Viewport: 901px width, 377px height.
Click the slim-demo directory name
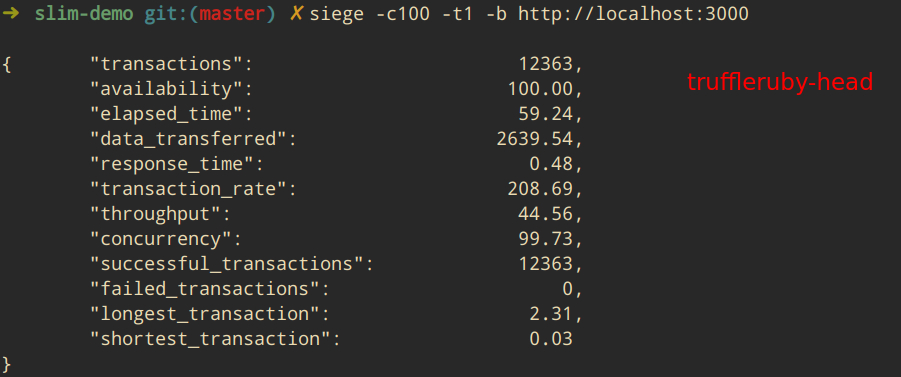(84, 13)
